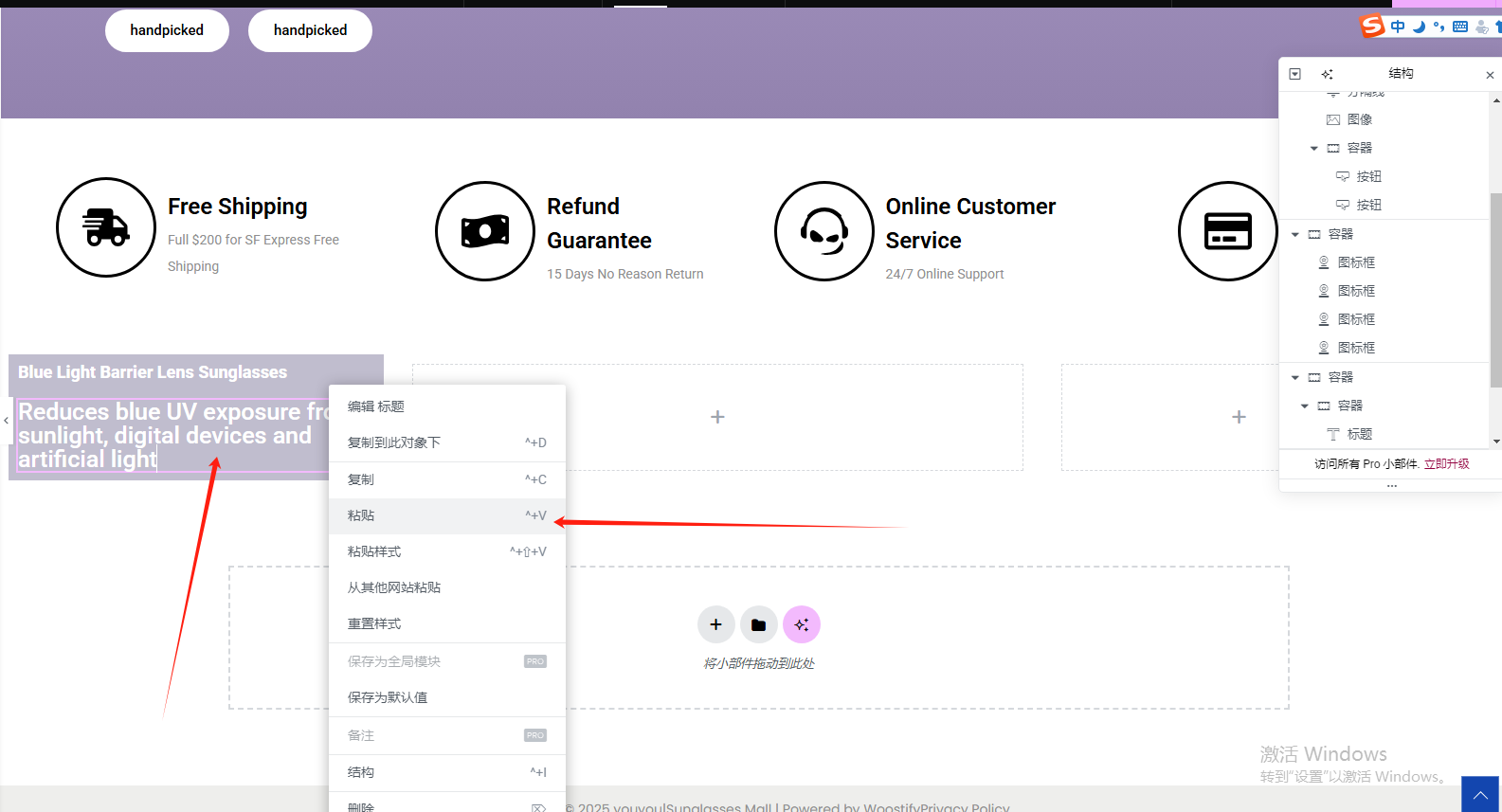1502x812 pixels.
Task: Open the 立即升级 upgrade link
Action: (1447, 464)
